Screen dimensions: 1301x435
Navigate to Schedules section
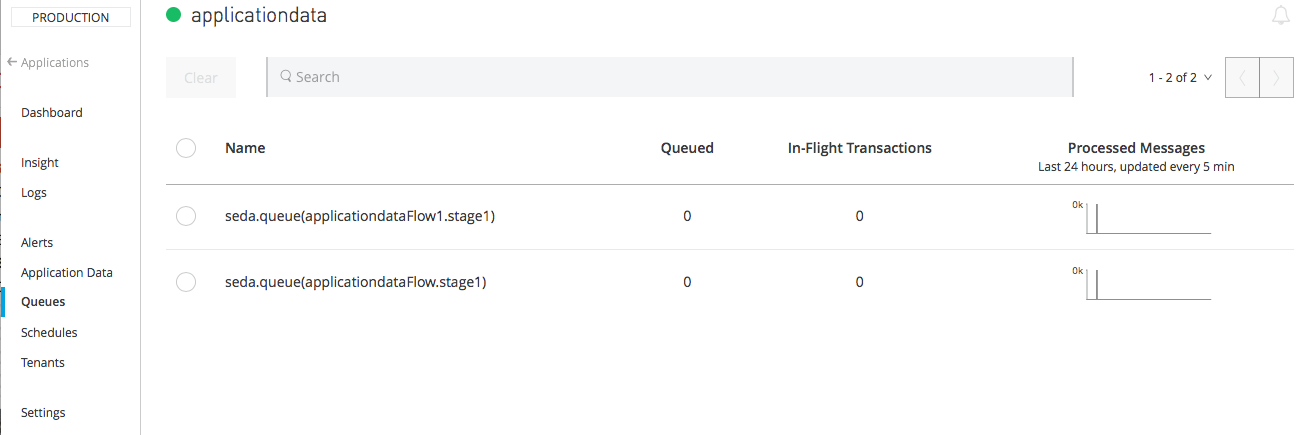click(49, 333)
